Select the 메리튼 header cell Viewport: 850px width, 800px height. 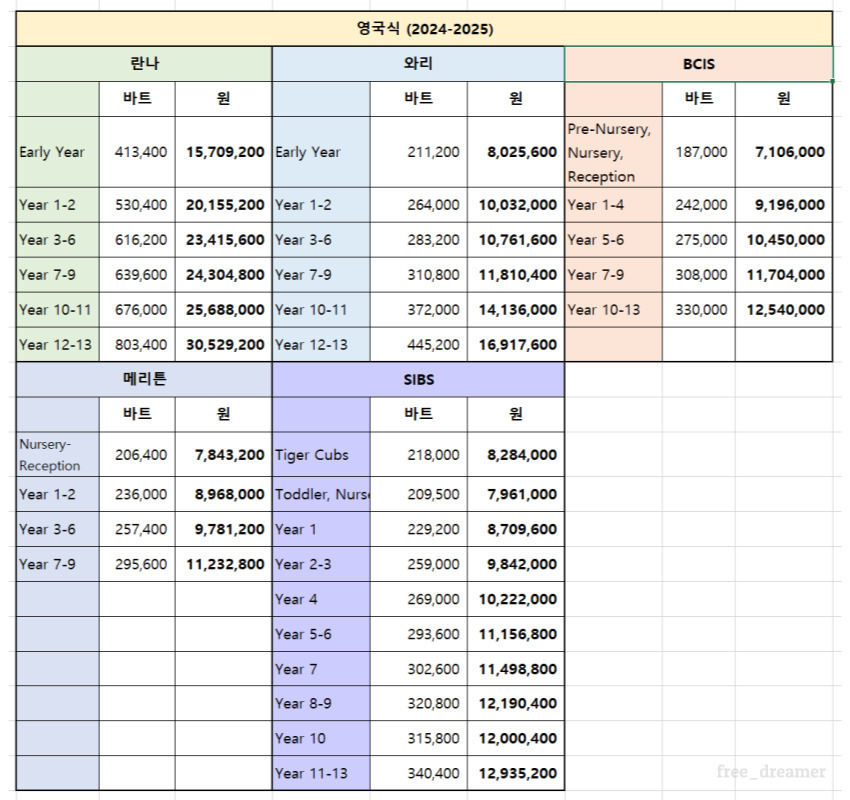(144, 379)
